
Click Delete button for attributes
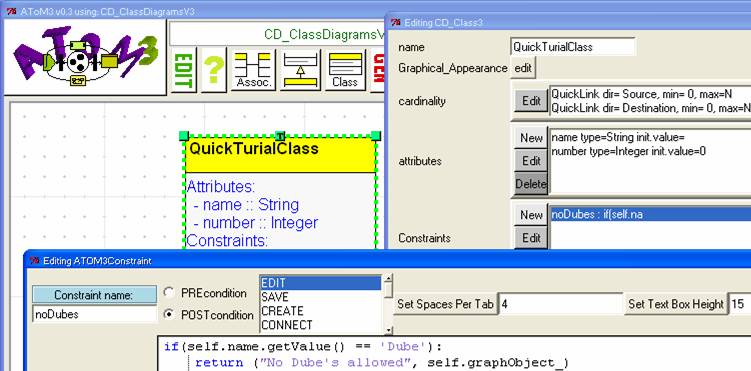pyautogui.click(x=531, y=184)
